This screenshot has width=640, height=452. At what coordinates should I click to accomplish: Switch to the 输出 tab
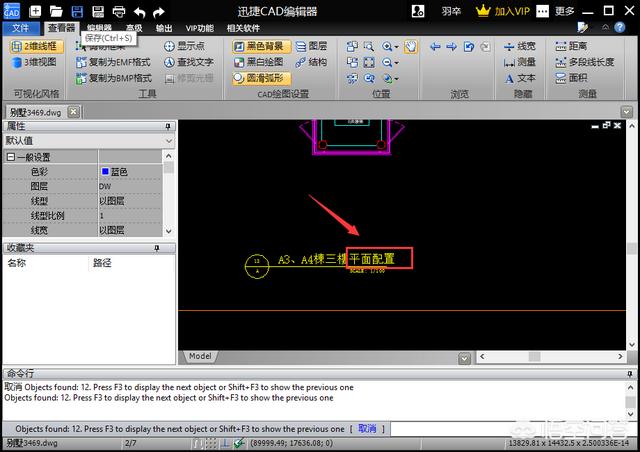click(x=164, y=28)
